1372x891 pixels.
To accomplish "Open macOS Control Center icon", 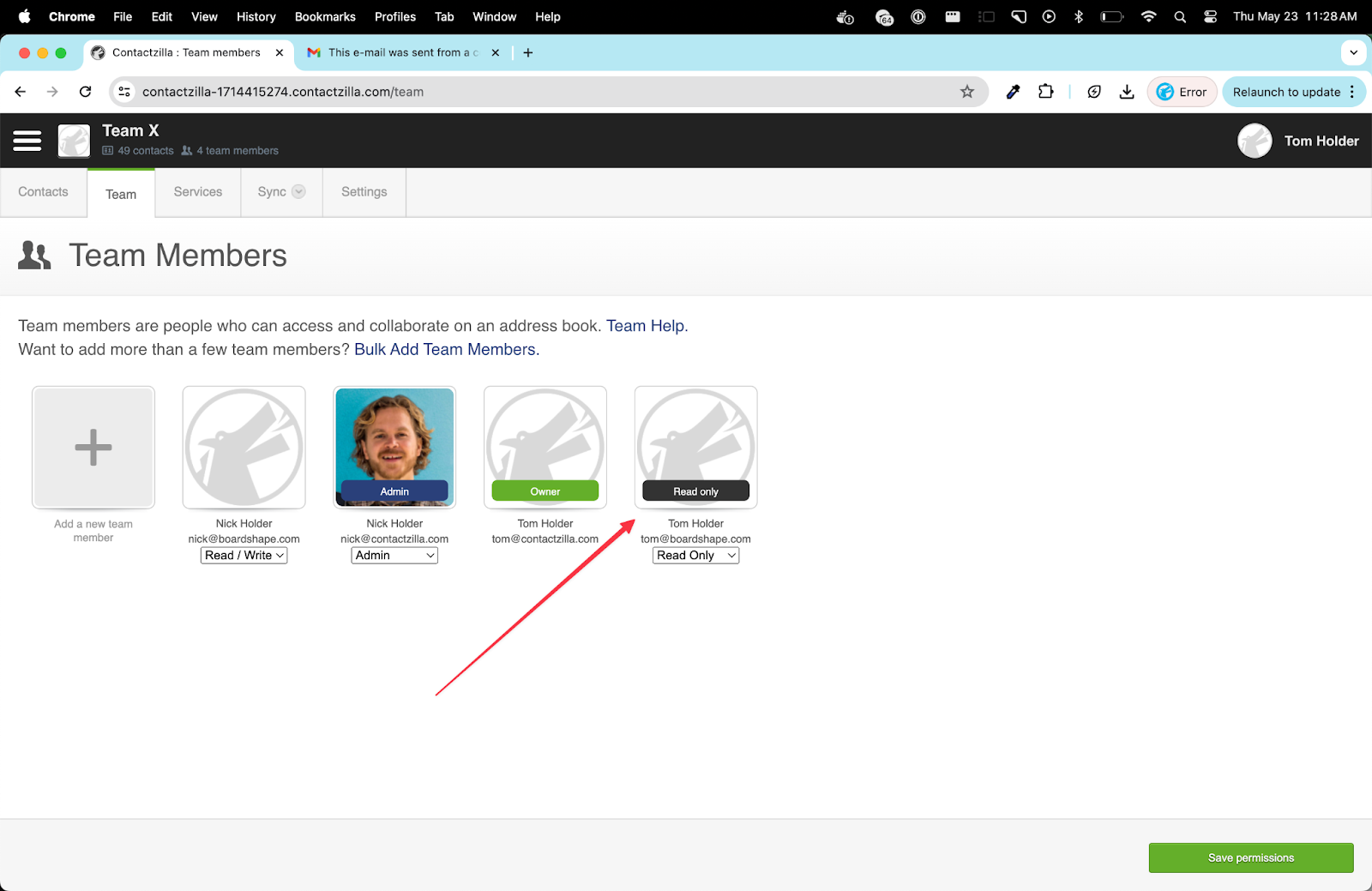I will [1210, 16].
